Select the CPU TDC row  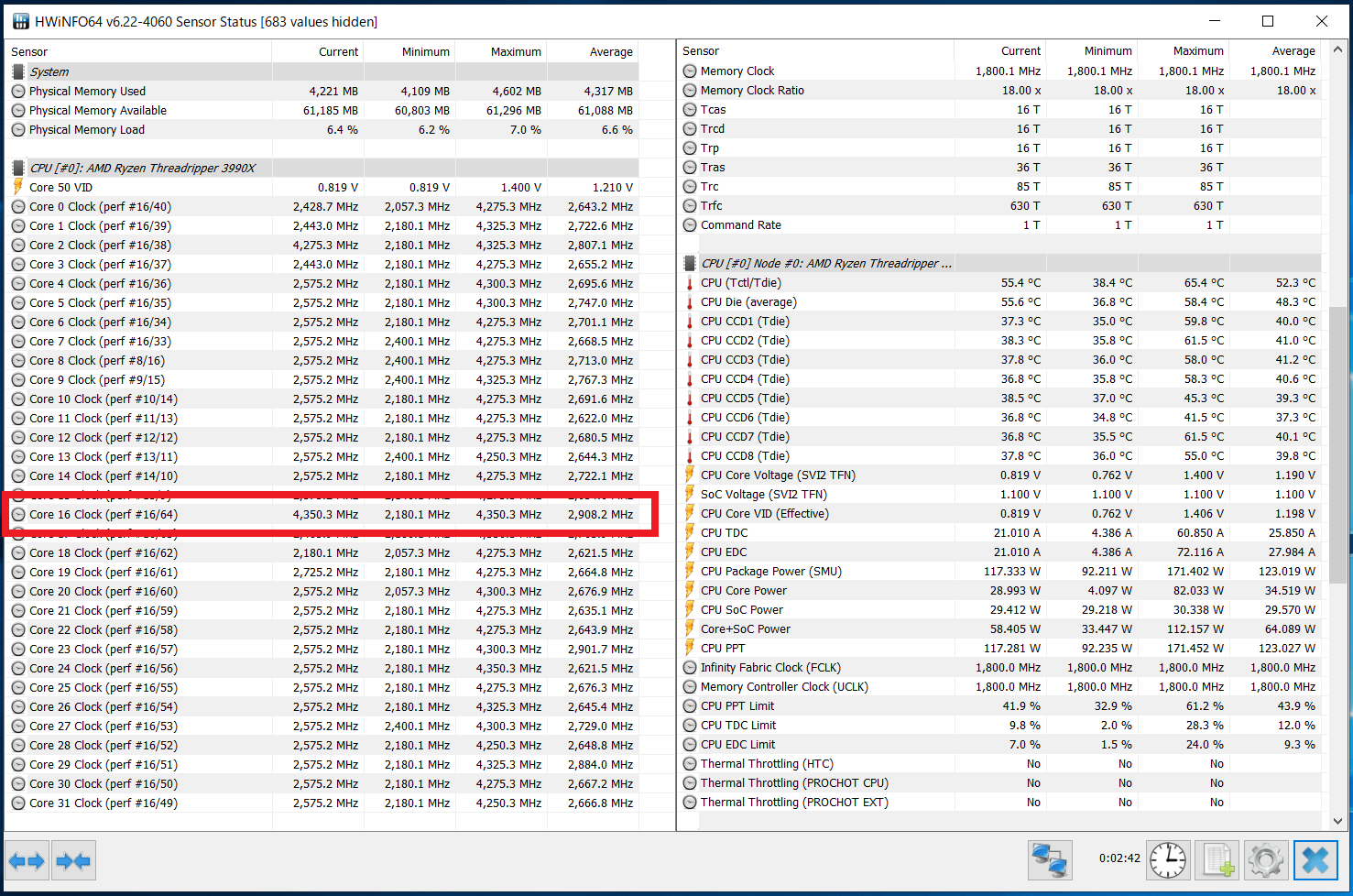pos(999,532)
